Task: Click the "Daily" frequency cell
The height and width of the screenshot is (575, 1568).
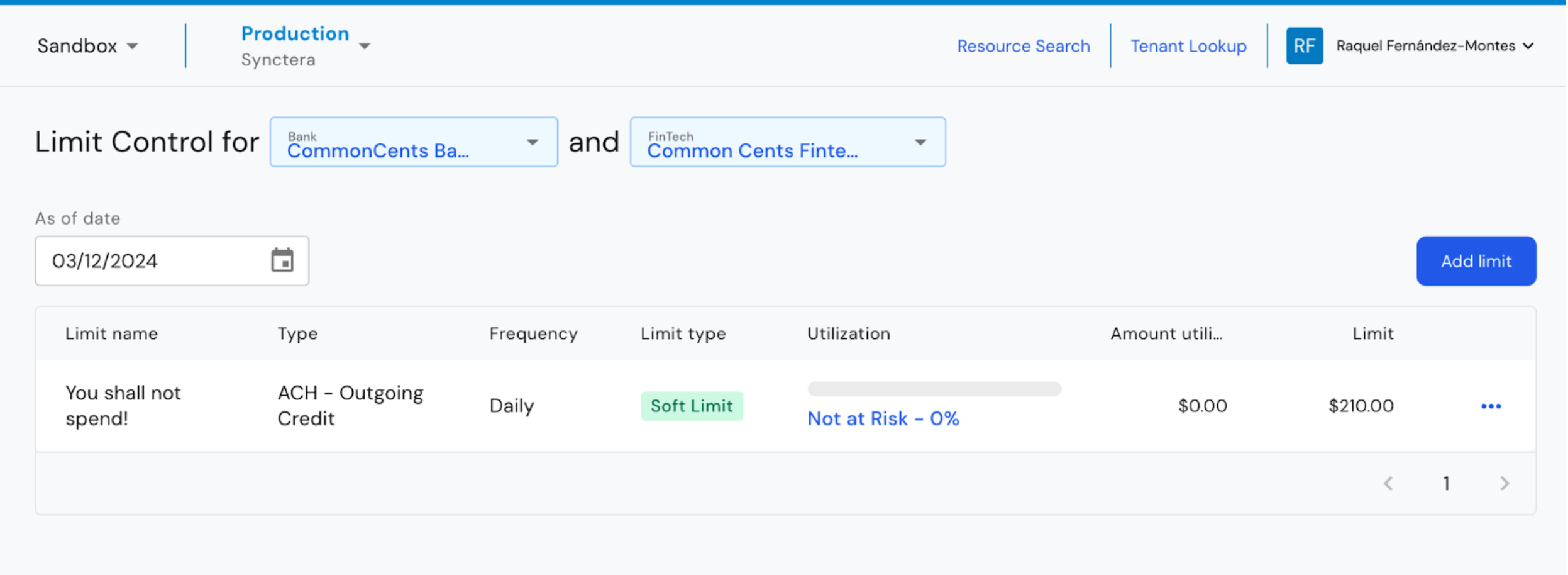Action: [x=511, y=406]
